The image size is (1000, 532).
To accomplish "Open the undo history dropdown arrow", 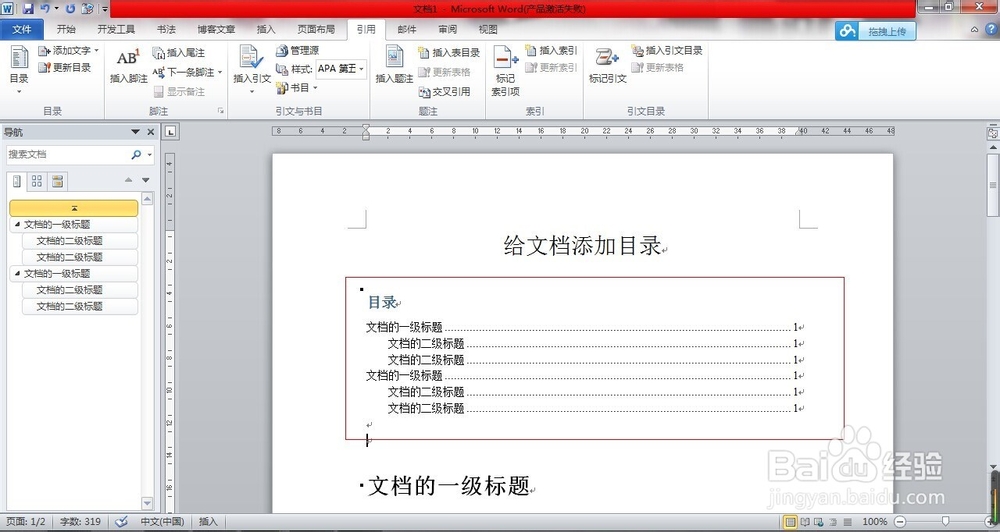I will [x=56, y=9].
